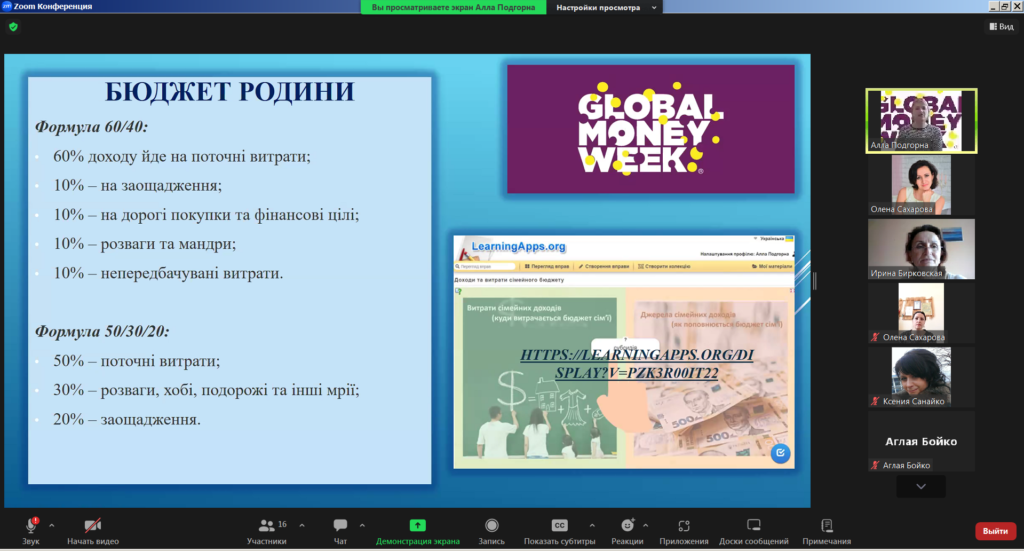Select Алла Подгорна video thumbnail
The image size is (1024, 551).
point(921,121)
